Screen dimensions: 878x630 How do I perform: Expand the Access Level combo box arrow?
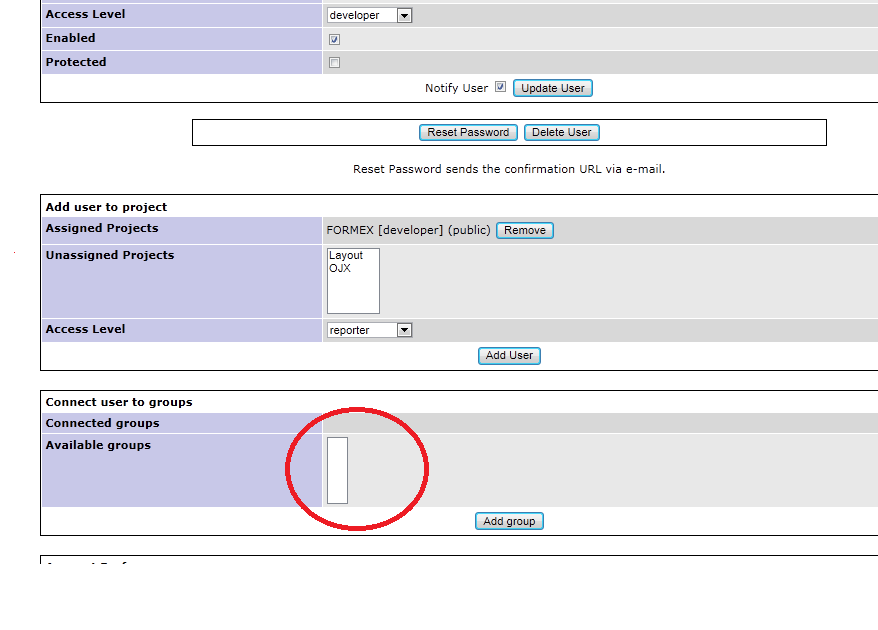tap(405, 14)
